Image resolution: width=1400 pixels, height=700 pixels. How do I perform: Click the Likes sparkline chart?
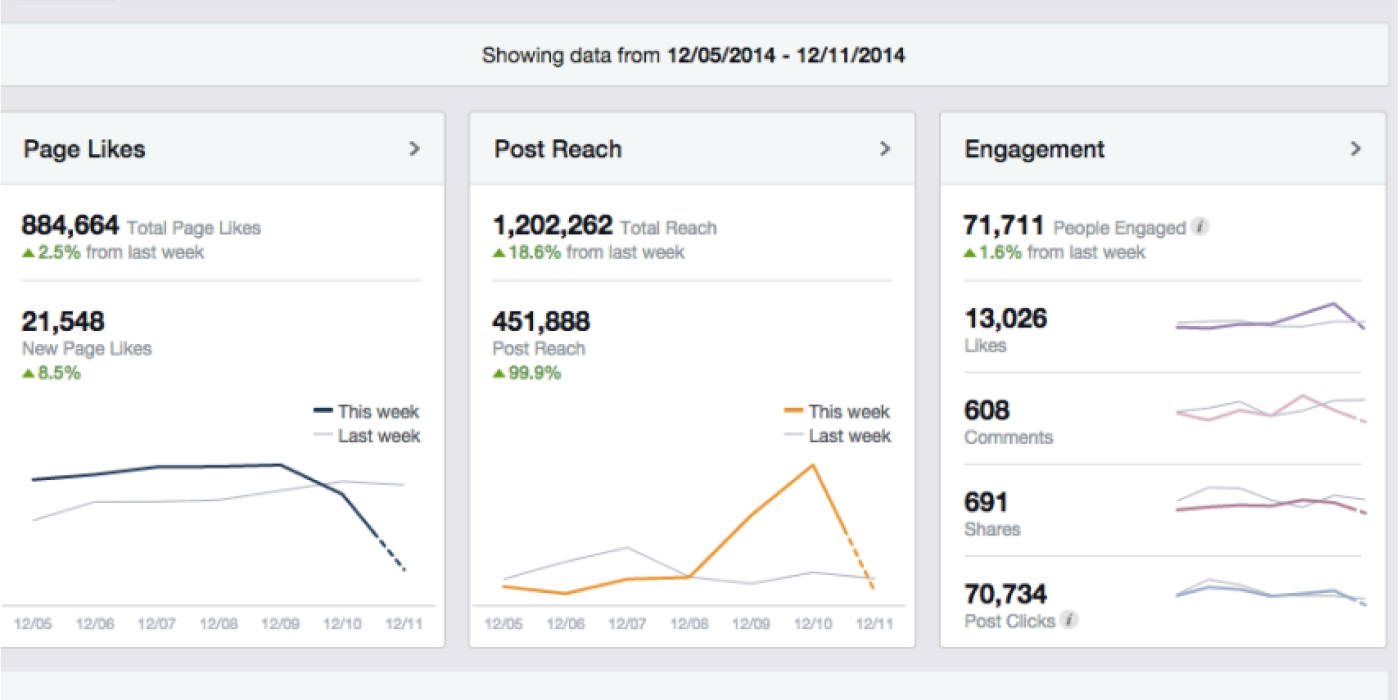[1270, 318]
